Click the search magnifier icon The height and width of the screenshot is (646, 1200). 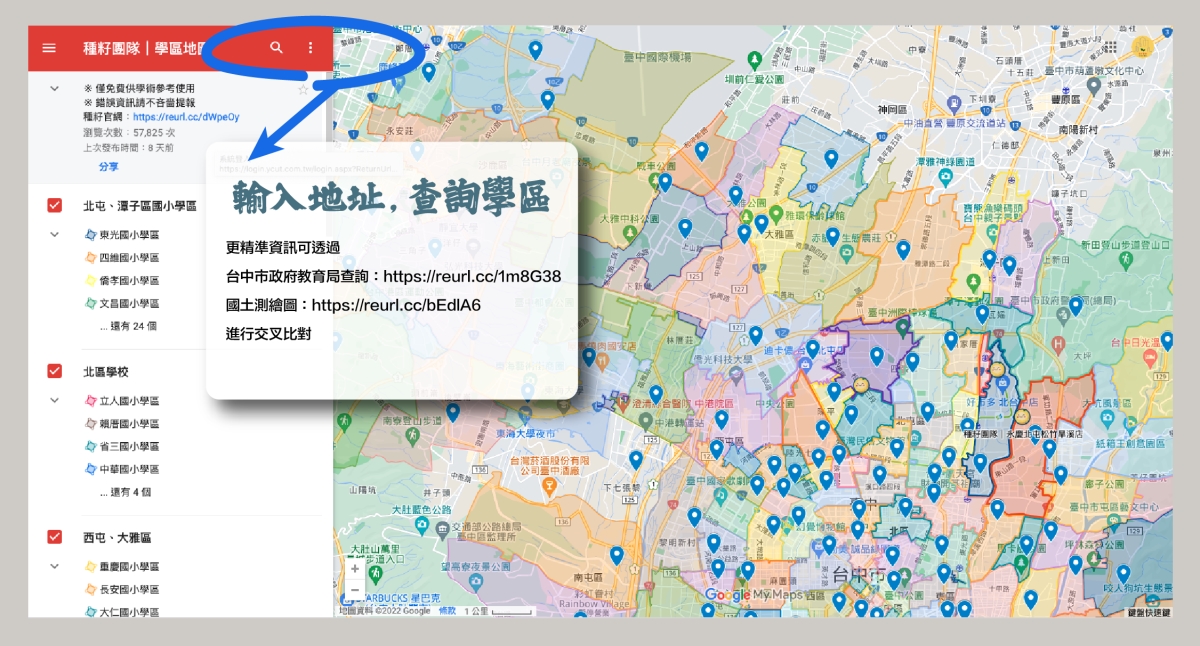[277, 48]
